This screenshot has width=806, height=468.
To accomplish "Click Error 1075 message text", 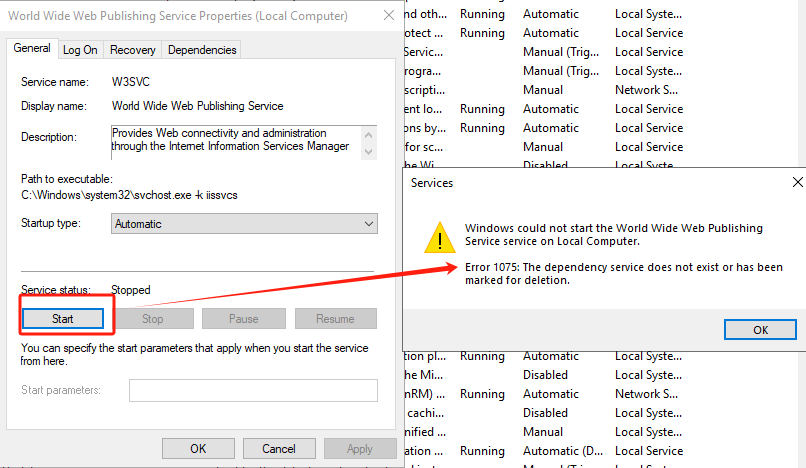I will 624,274.
